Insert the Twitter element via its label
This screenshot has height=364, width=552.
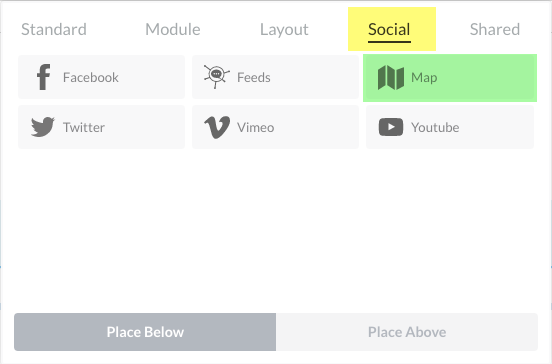[84, 127]
